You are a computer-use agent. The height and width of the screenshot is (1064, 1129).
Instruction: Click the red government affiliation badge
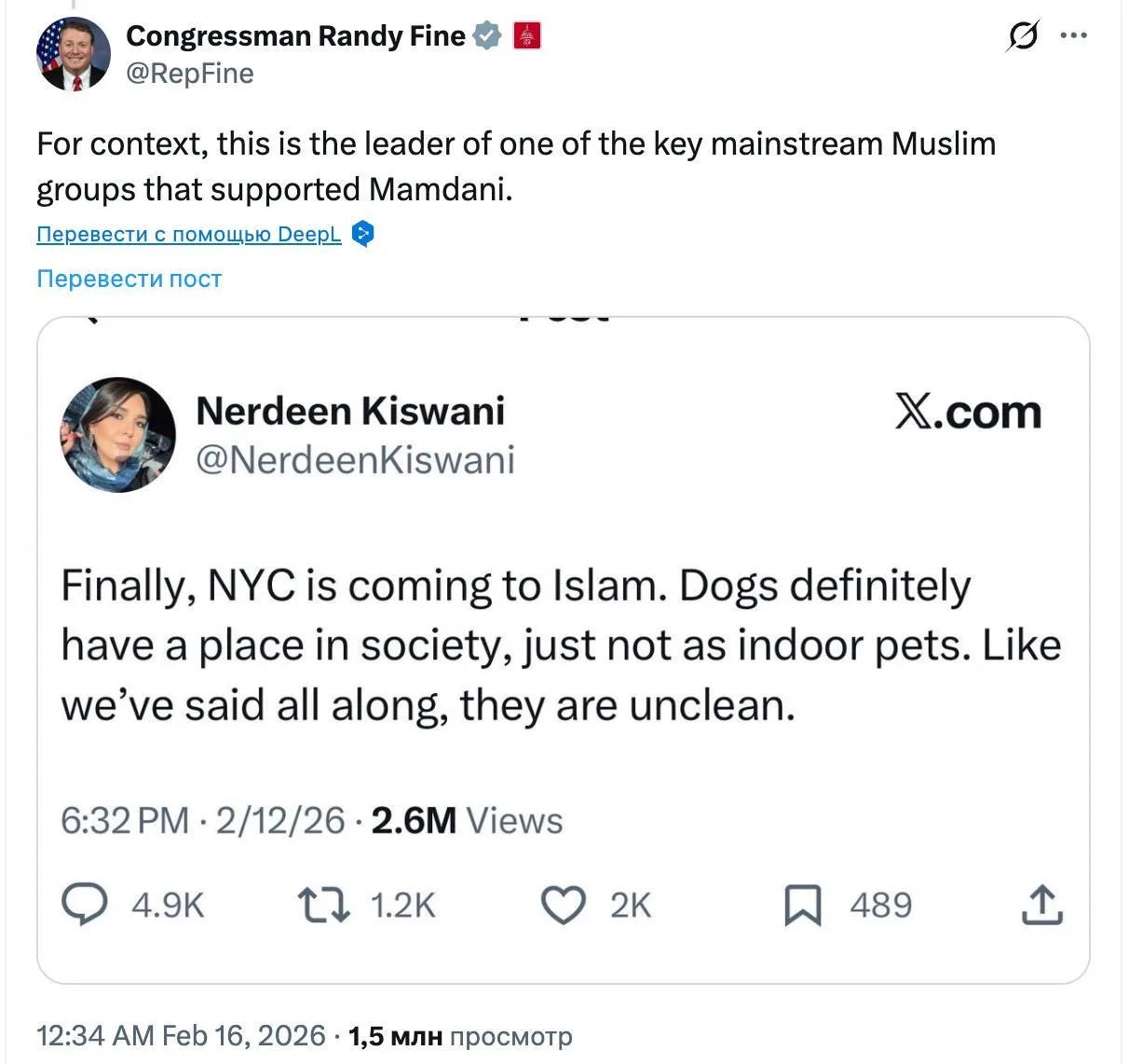tap(527, 36)
